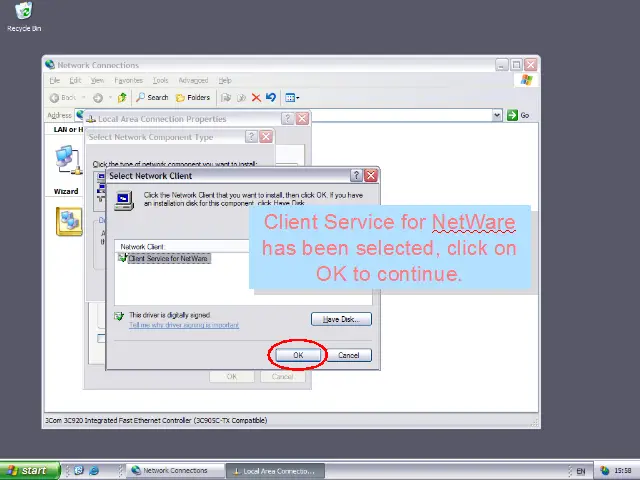The image size is (640, 480).
Task: Click the 'Wizard' group heading
Action: click(x=66, y=191)
